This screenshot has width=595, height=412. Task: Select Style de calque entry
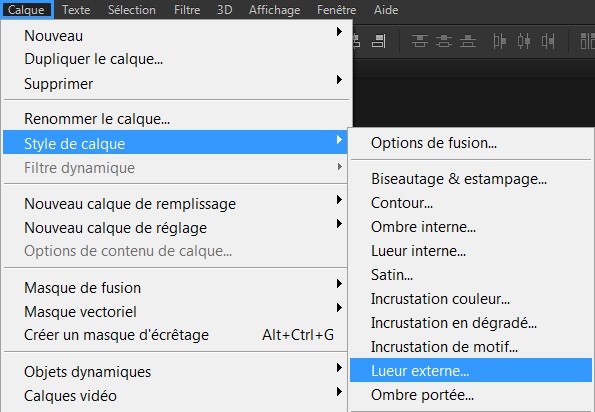(175, 143)
